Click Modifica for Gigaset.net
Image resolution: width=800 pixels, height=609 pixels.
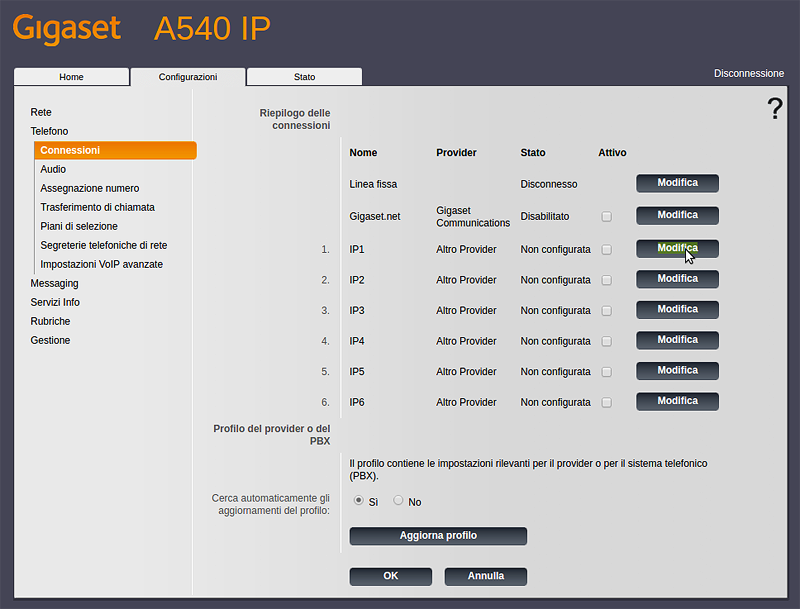(677, 215)
